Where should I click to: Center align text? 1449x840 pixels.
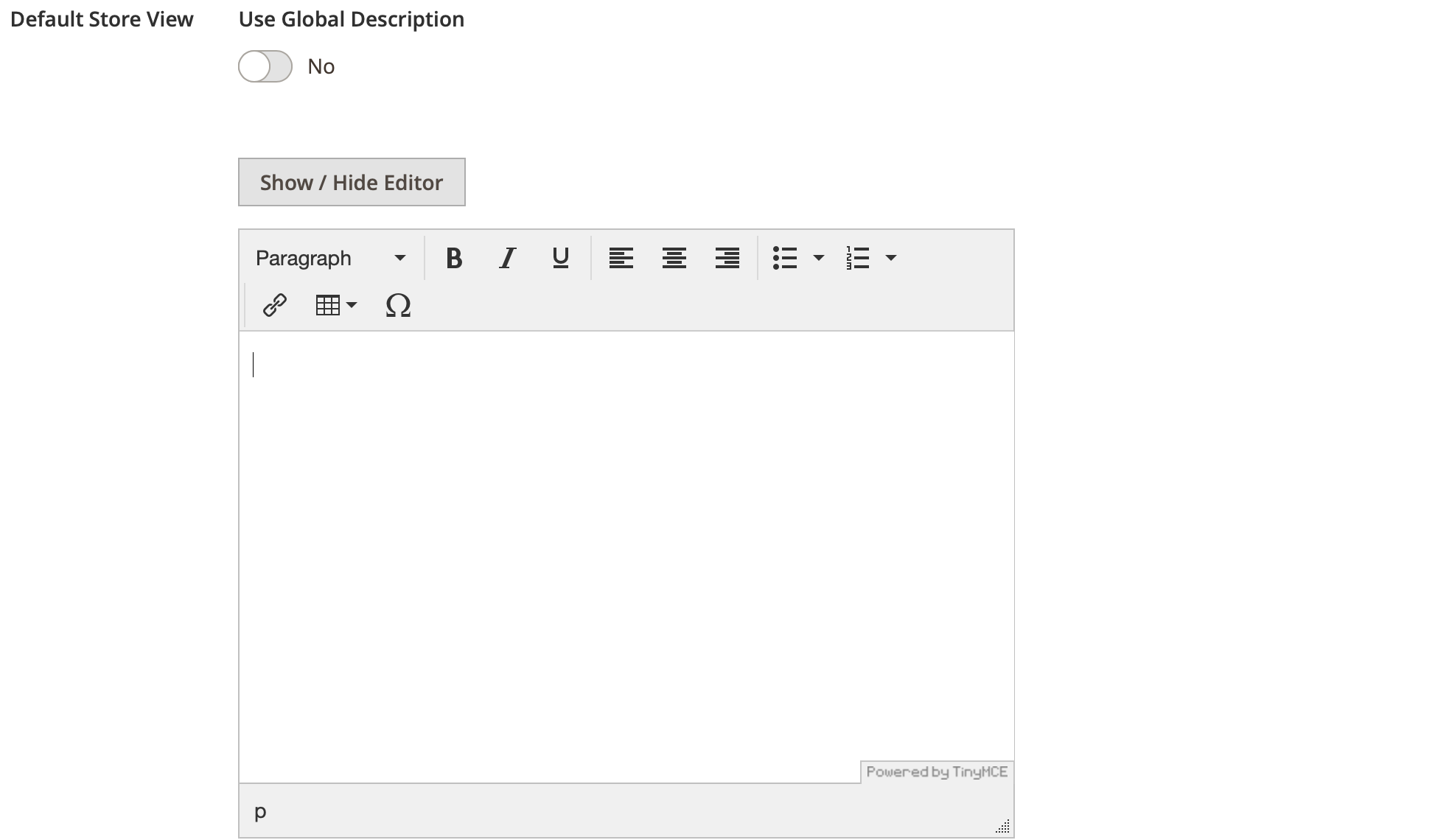674,258
